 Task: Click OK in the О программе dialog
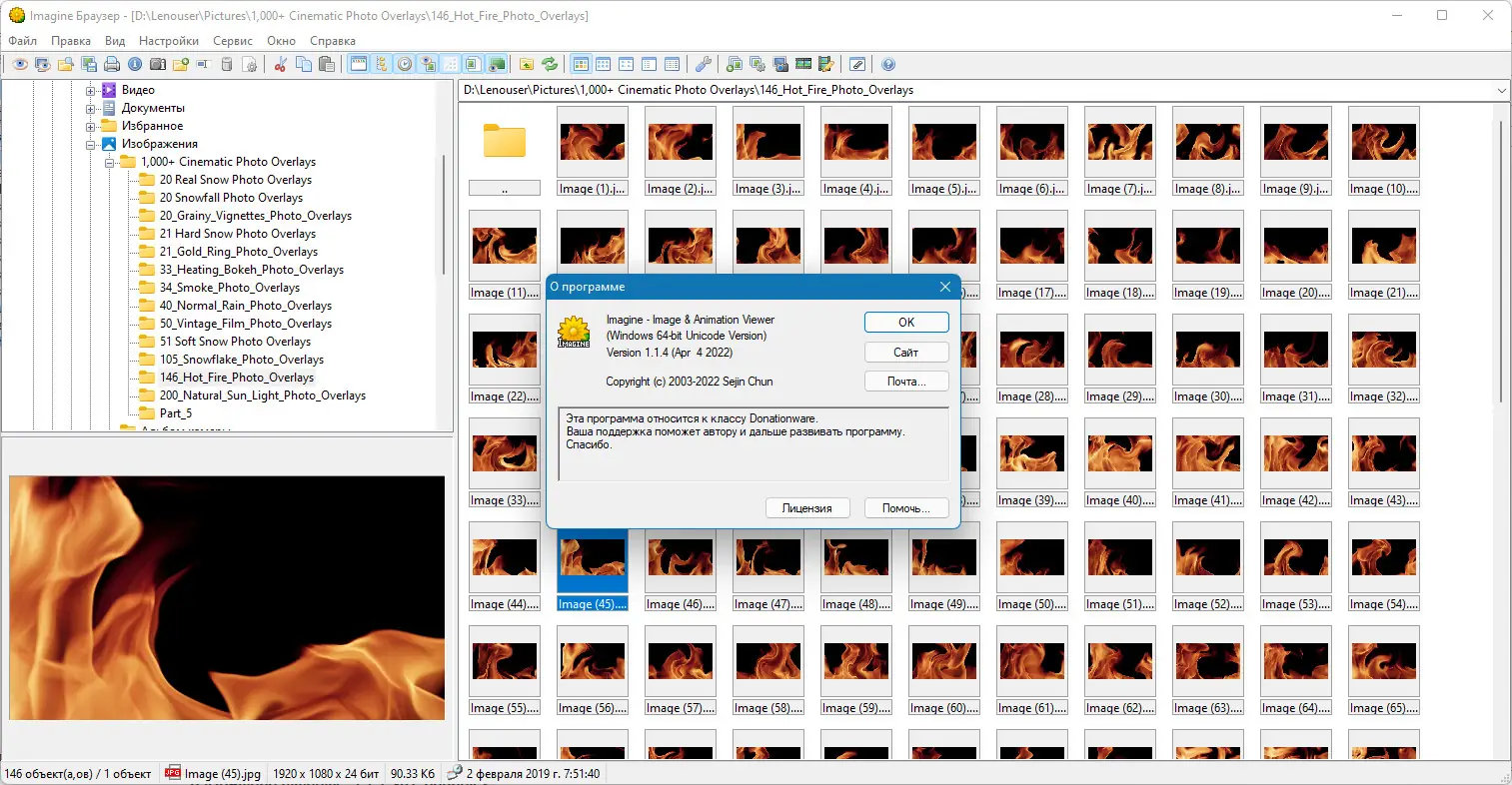[906, 322]
